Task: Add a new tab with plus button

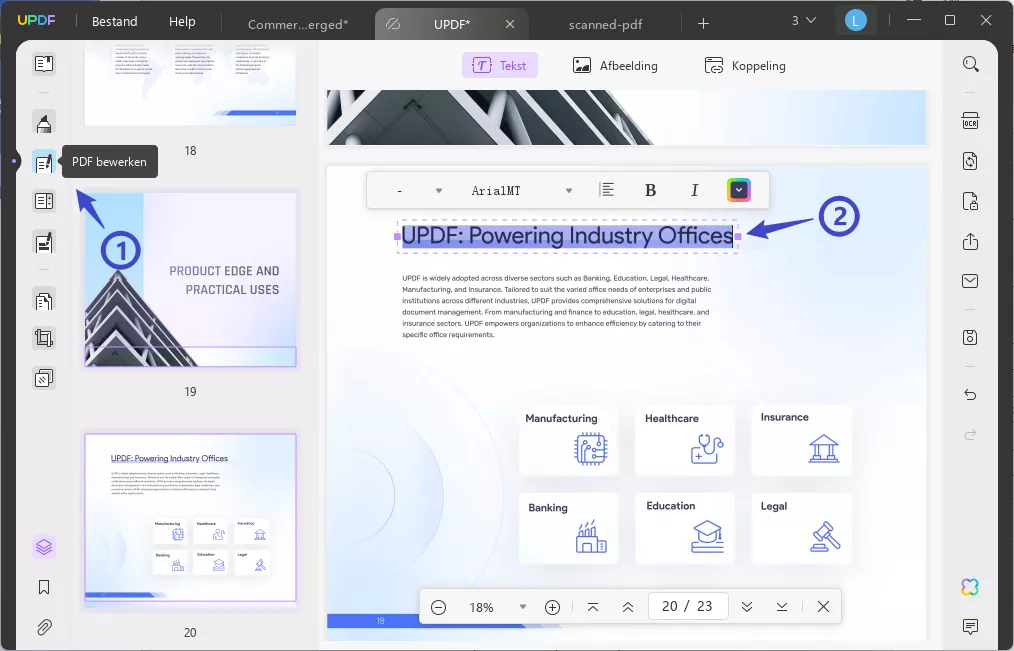Action: pyautogui.click(x=704, y=24)
